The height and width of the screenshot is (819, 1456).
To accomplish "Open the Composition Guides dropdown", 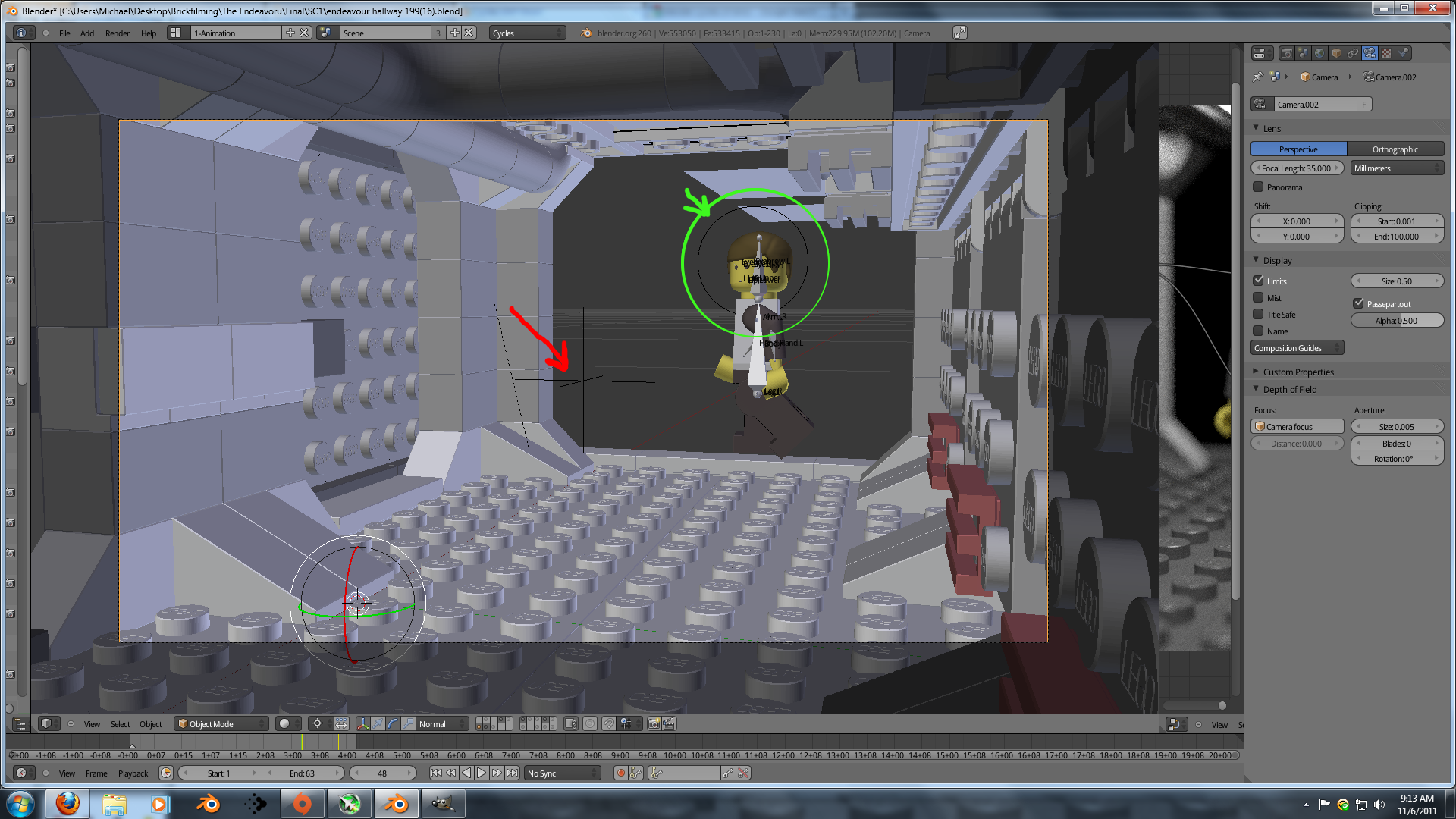I will [x=1297, y=347].
